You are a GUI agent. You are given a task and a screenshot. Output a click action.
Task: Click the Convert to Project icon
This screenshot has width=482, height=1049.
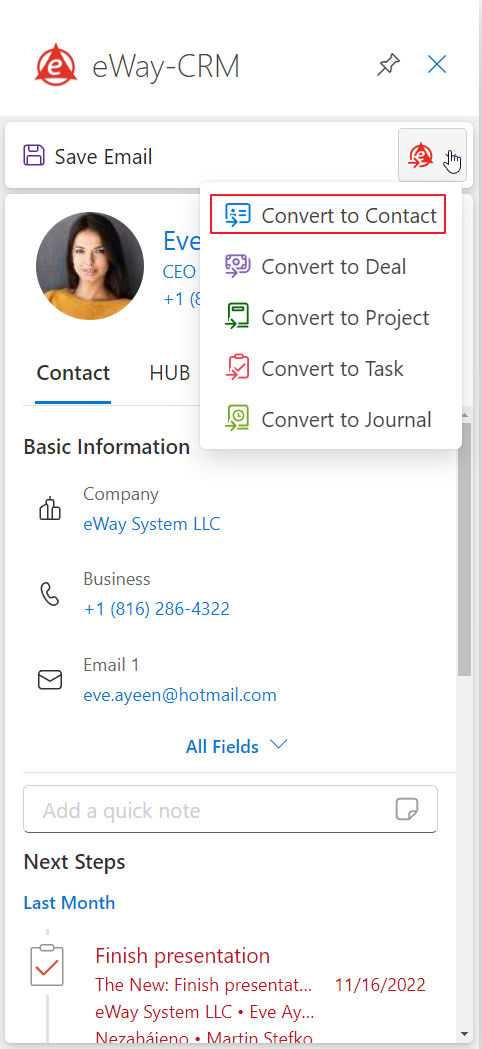pyautogui.click(x=237, y=317)
